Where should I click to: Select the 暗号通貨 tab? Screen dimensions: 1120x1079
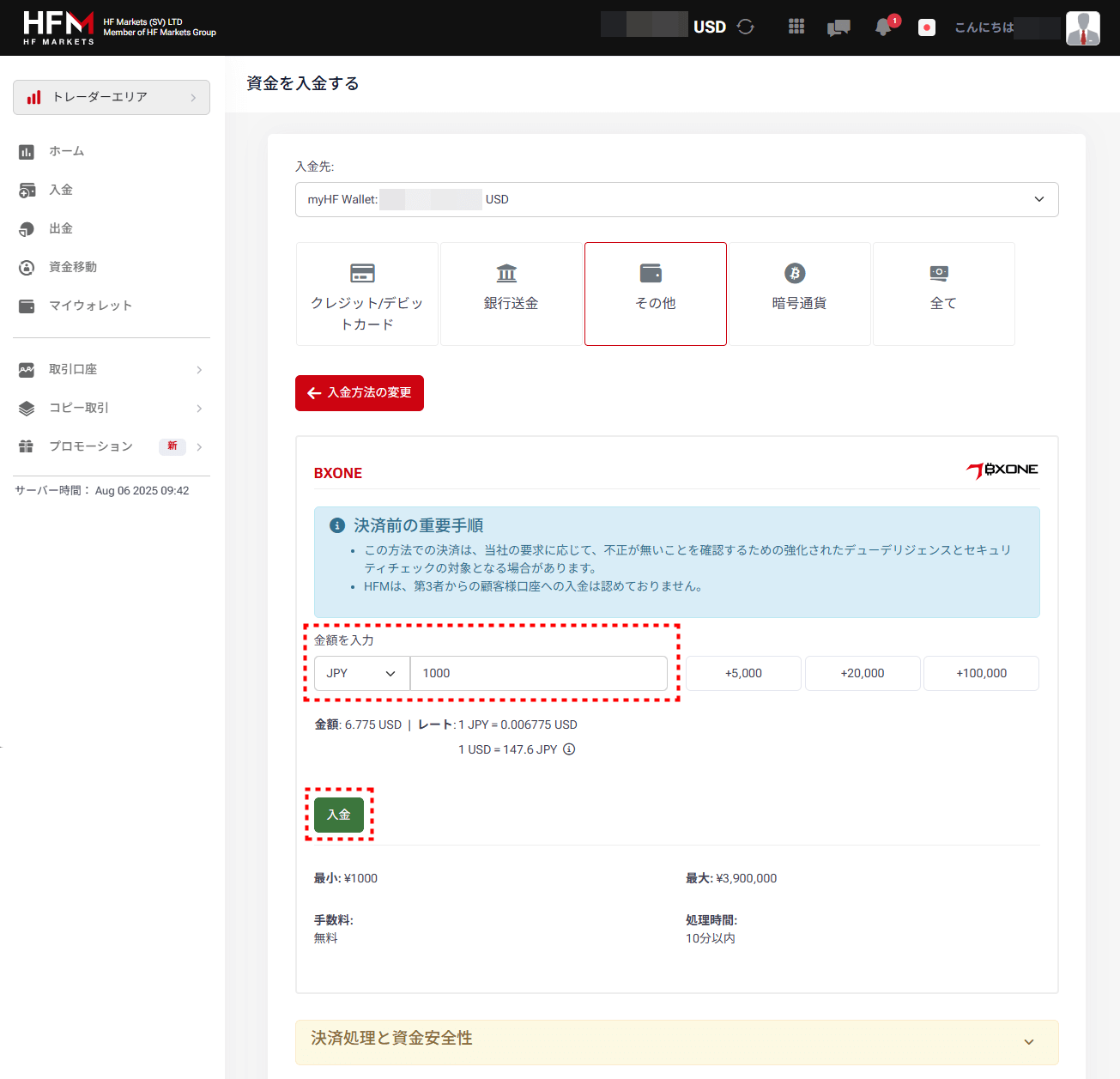click(x=800, y=294)
